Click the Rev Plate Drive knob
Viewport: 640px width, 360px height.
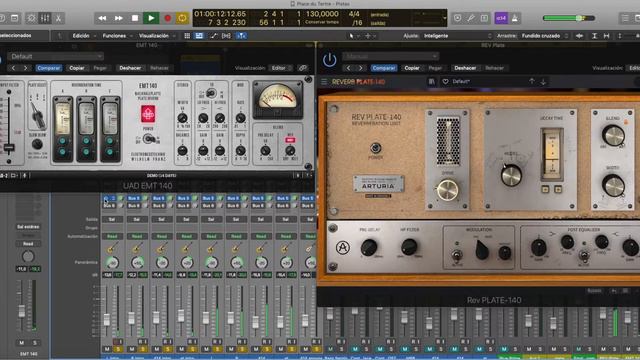[448, 189]
